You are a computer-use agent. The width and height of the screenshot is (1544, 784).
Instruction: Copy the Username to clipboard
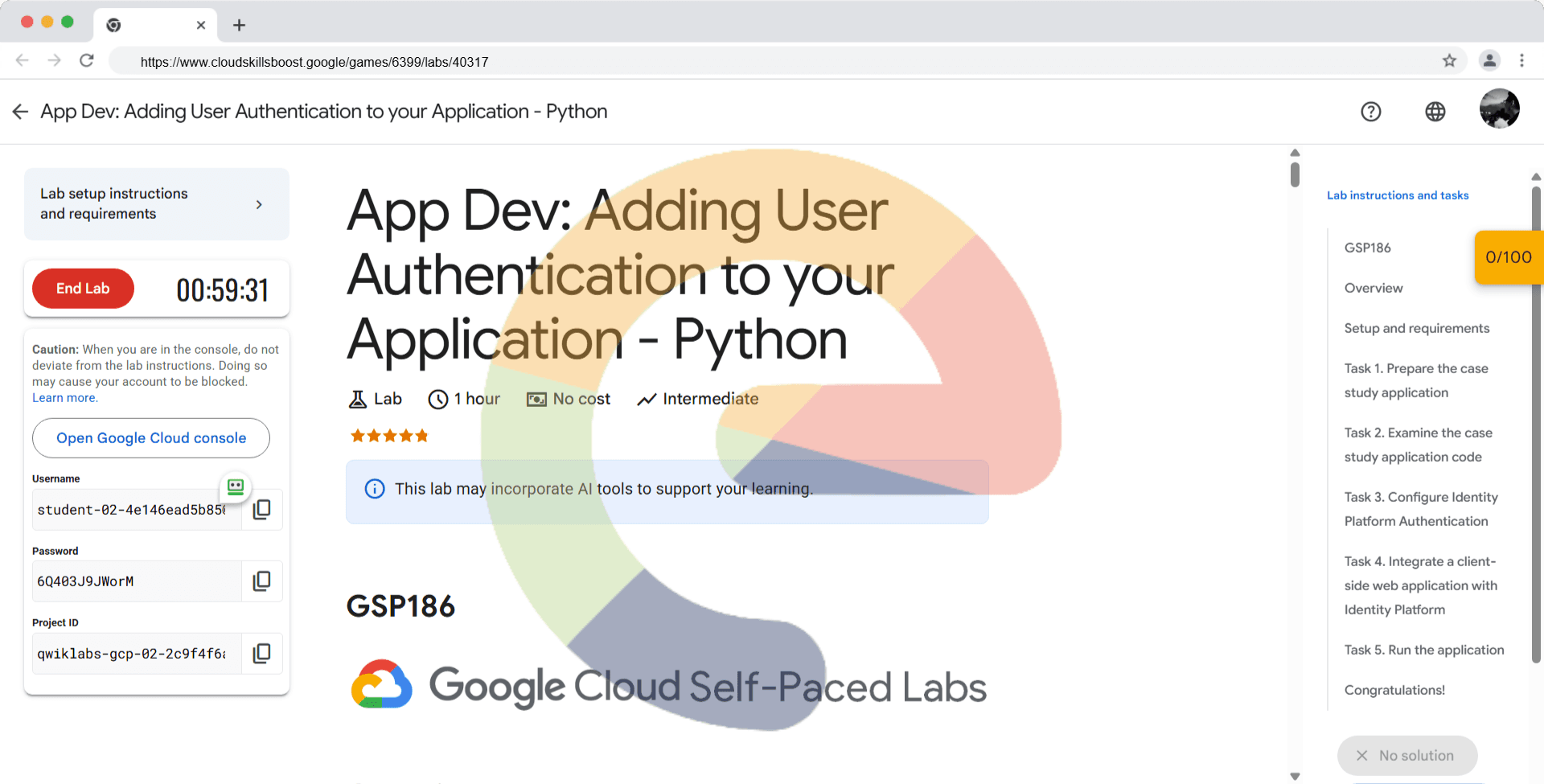point(261,510)
